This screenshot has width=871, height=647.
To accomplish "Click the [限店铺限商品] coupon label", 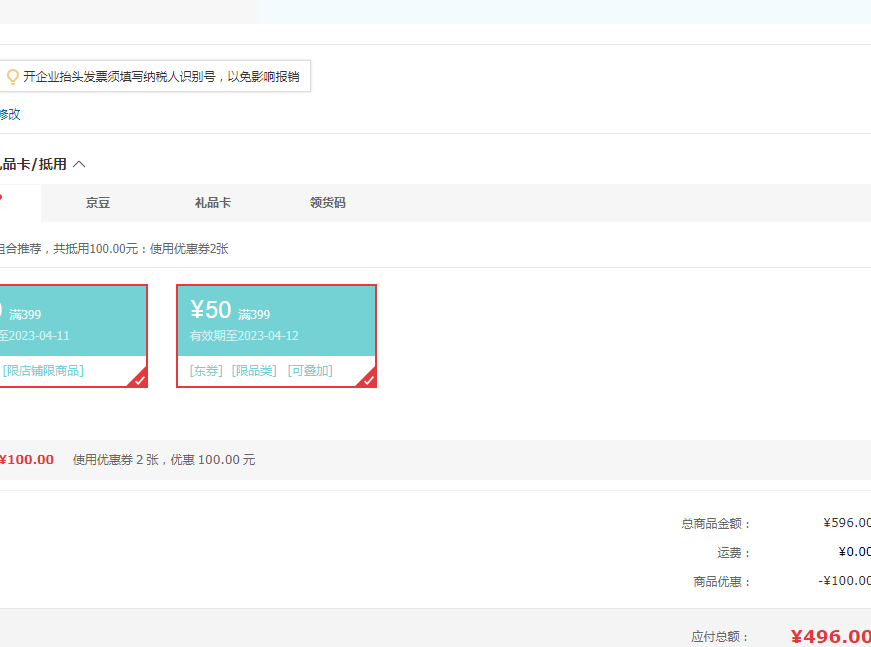I will click(43, 370).
